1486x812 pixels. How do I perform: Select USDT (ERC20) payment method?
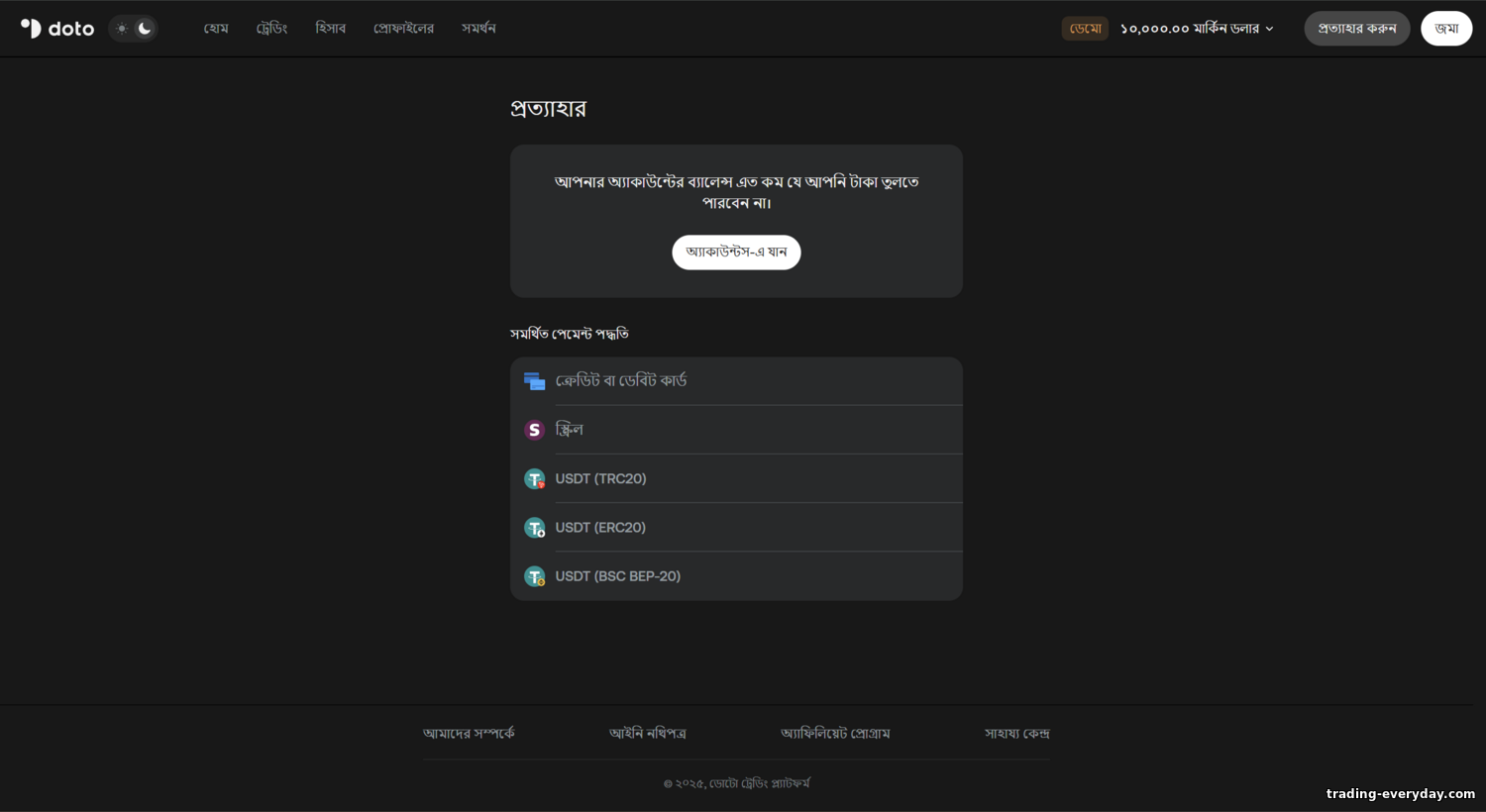pos(736,528)
